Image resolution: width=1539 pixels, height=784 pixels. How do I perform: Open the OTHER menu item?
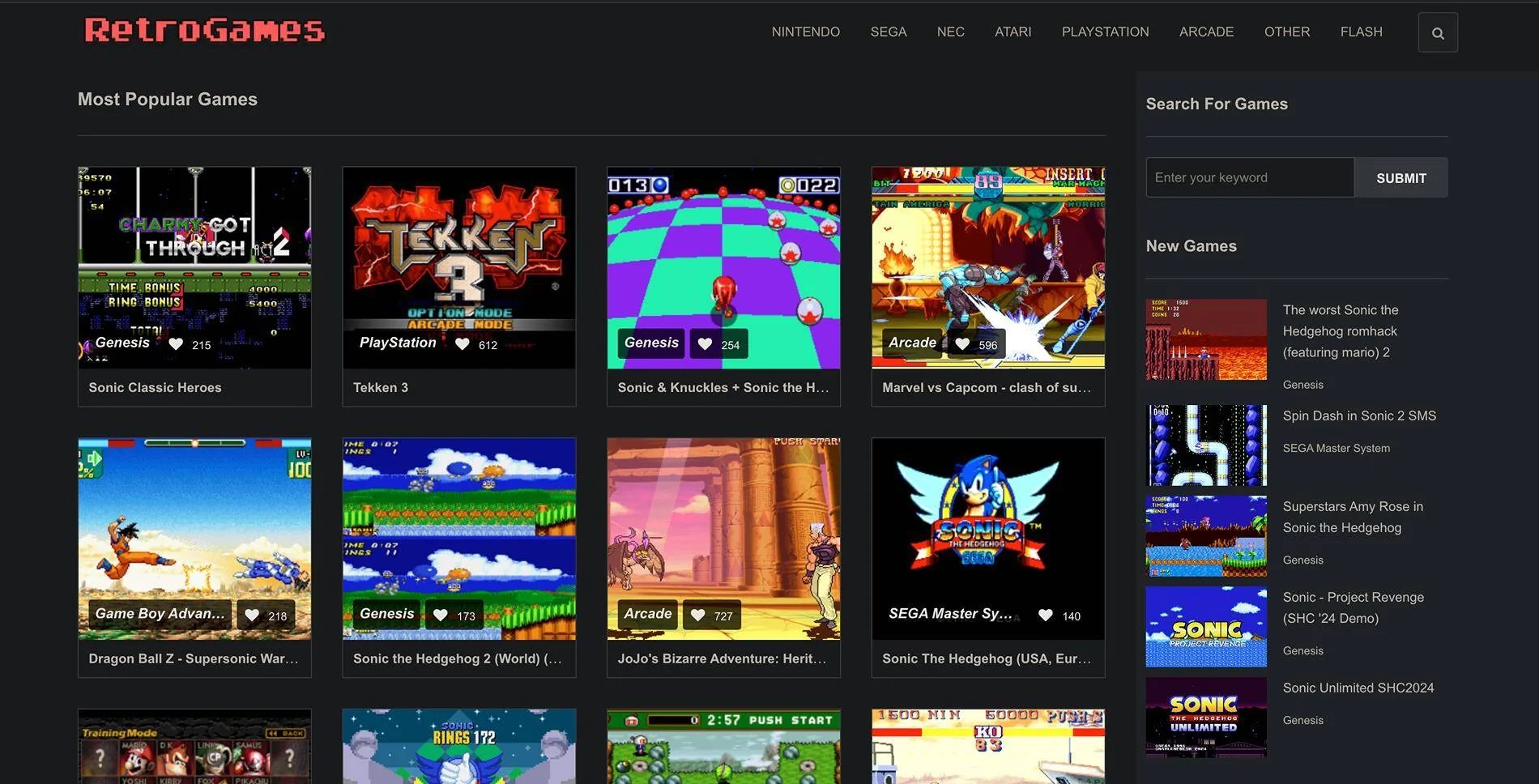(1287, 32)
